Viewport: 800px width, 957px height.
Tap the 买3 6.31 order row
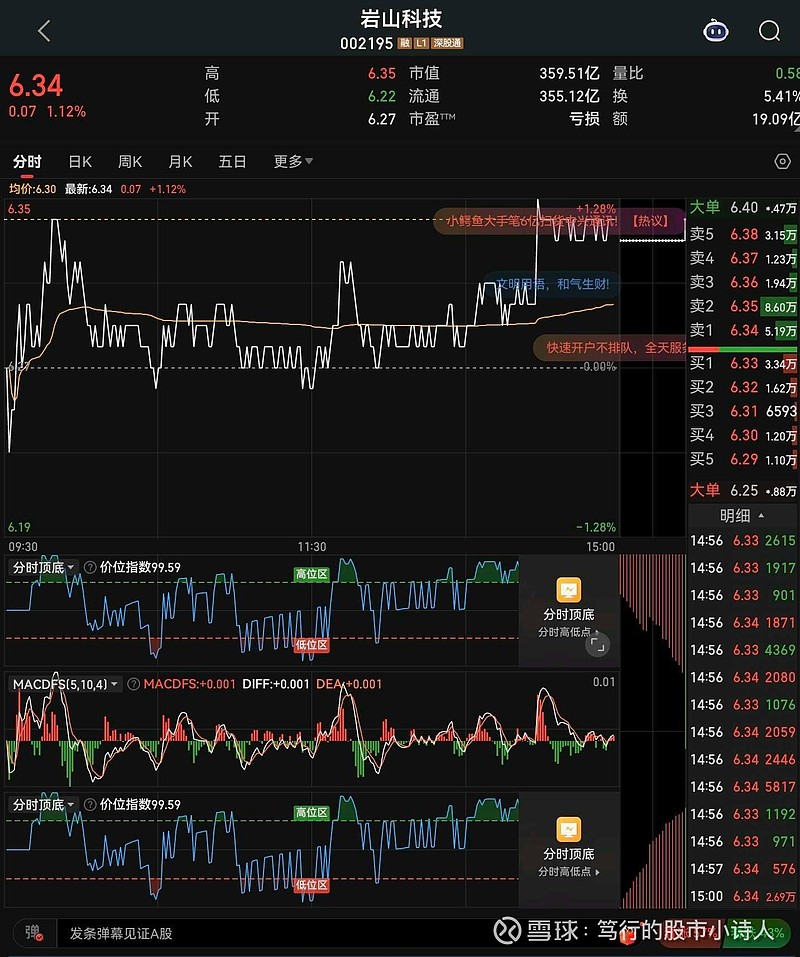[743, 411]
